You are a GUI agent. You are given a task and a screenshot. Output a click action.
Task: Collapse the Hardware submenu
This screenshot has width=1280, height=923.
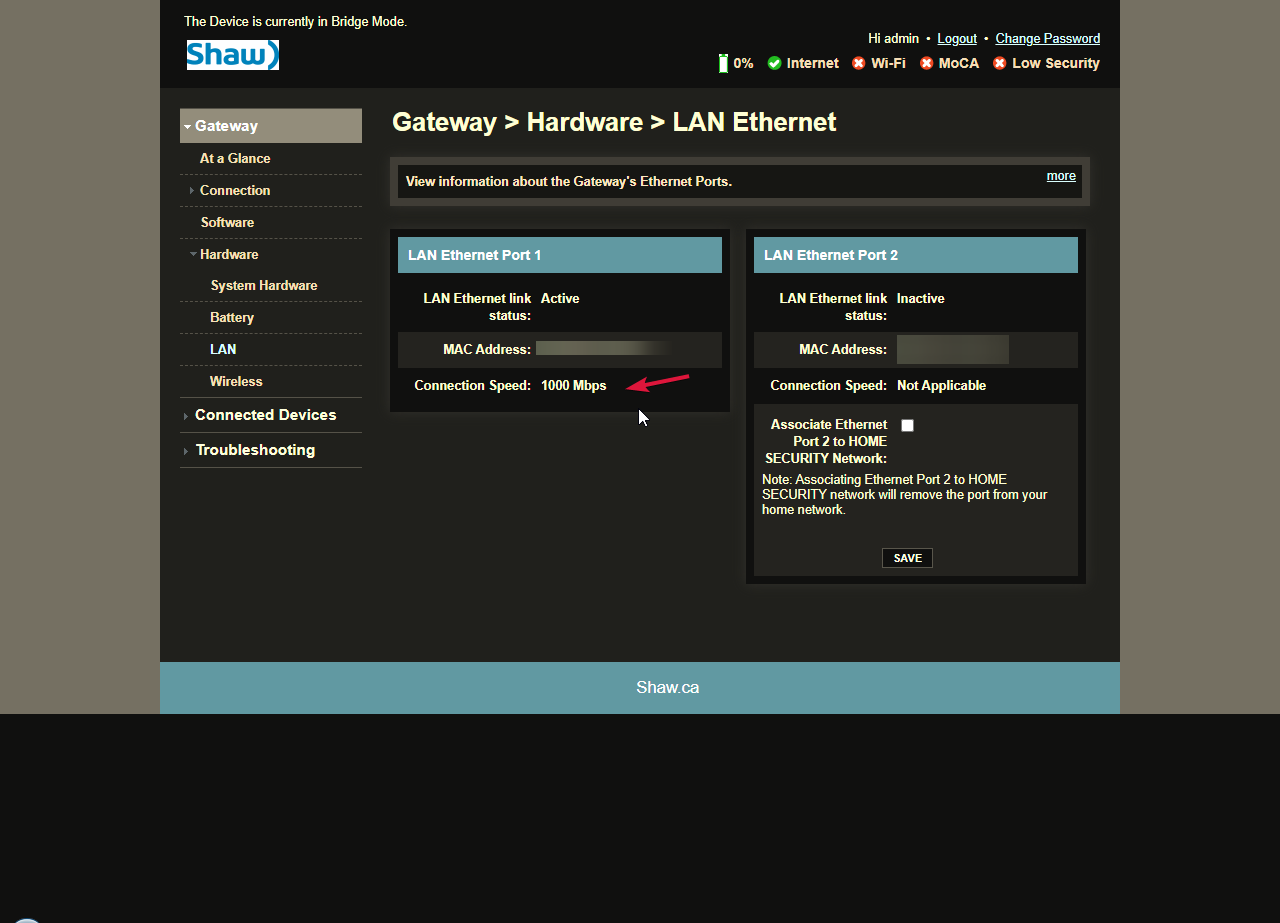coord(228,254)
